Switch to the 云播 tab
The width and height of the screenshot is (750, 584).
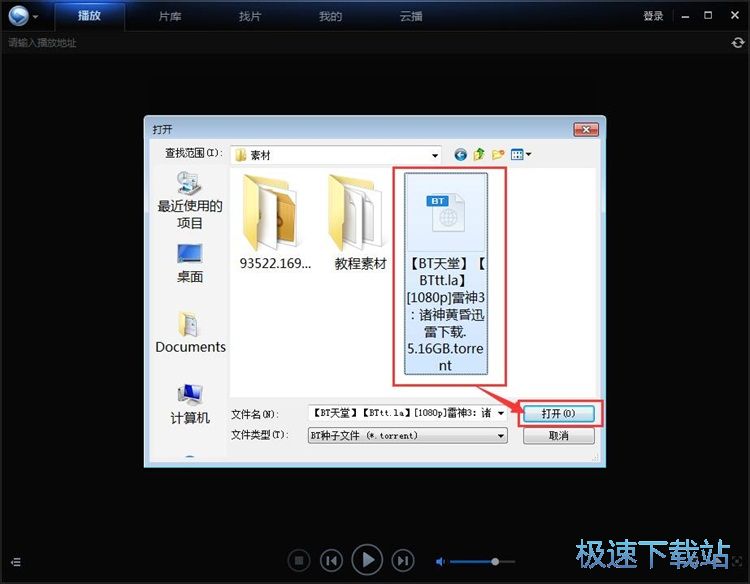coord(411,16)
